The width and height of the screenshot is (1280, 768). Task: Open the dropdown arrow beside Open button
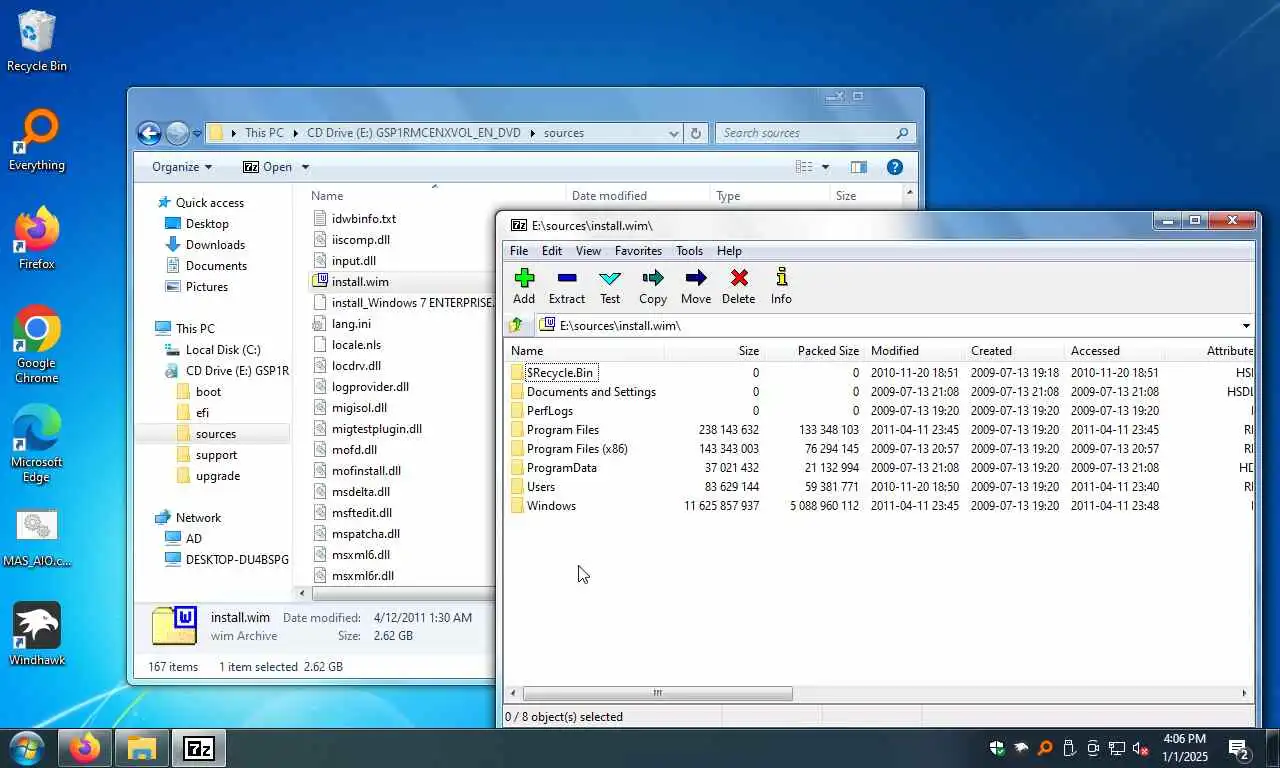tap(305, 167)
